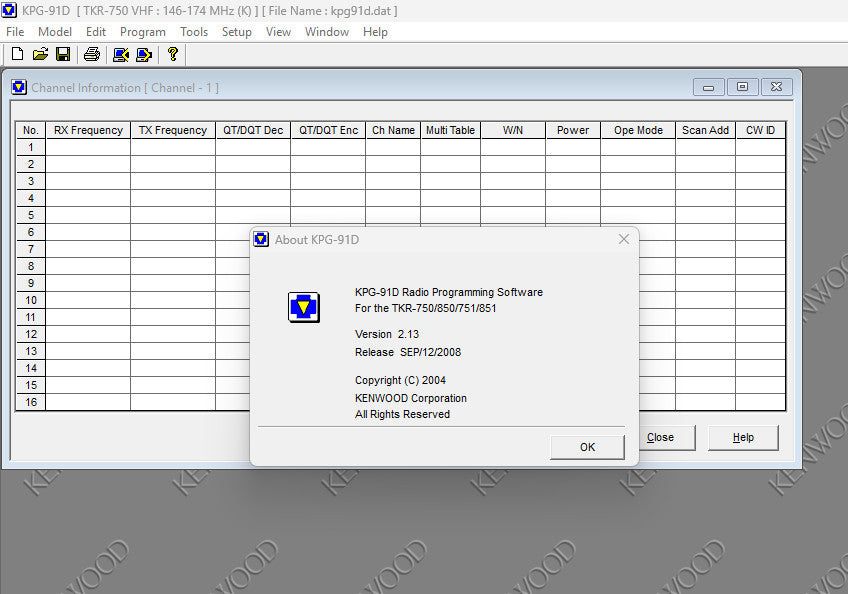Click OK in the About KPG-91D dialog

(587, 447)
